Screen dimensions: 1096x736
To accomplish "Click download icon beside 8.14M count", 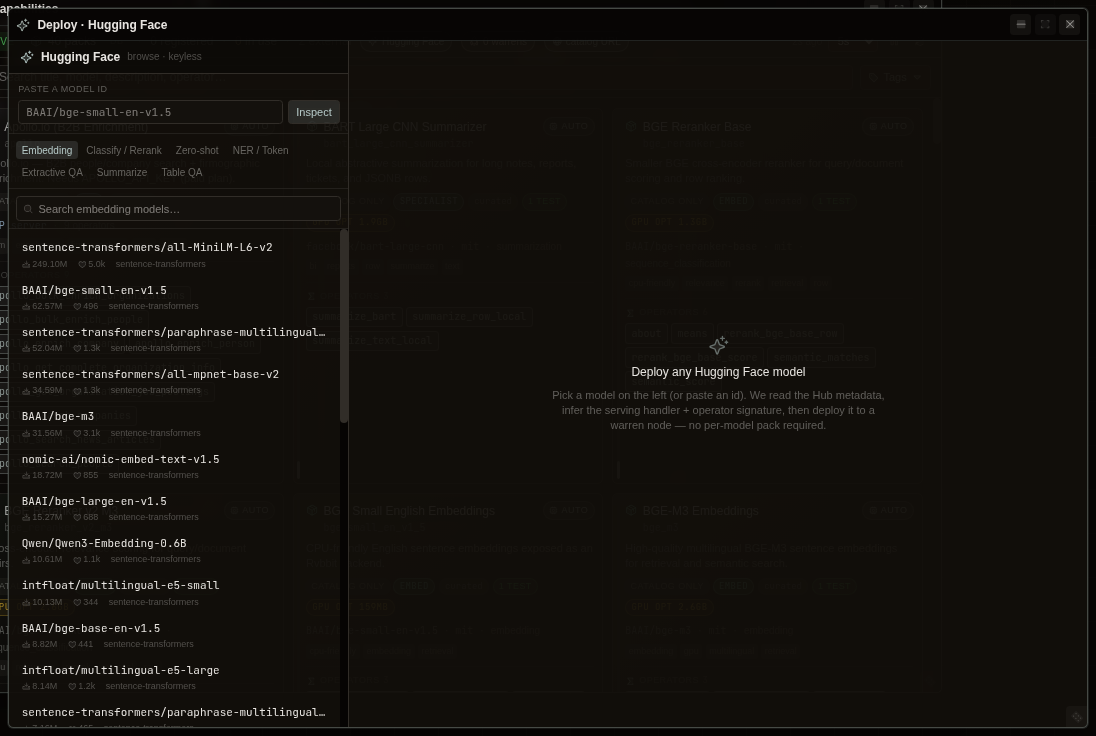I will [x=26, y=686].
